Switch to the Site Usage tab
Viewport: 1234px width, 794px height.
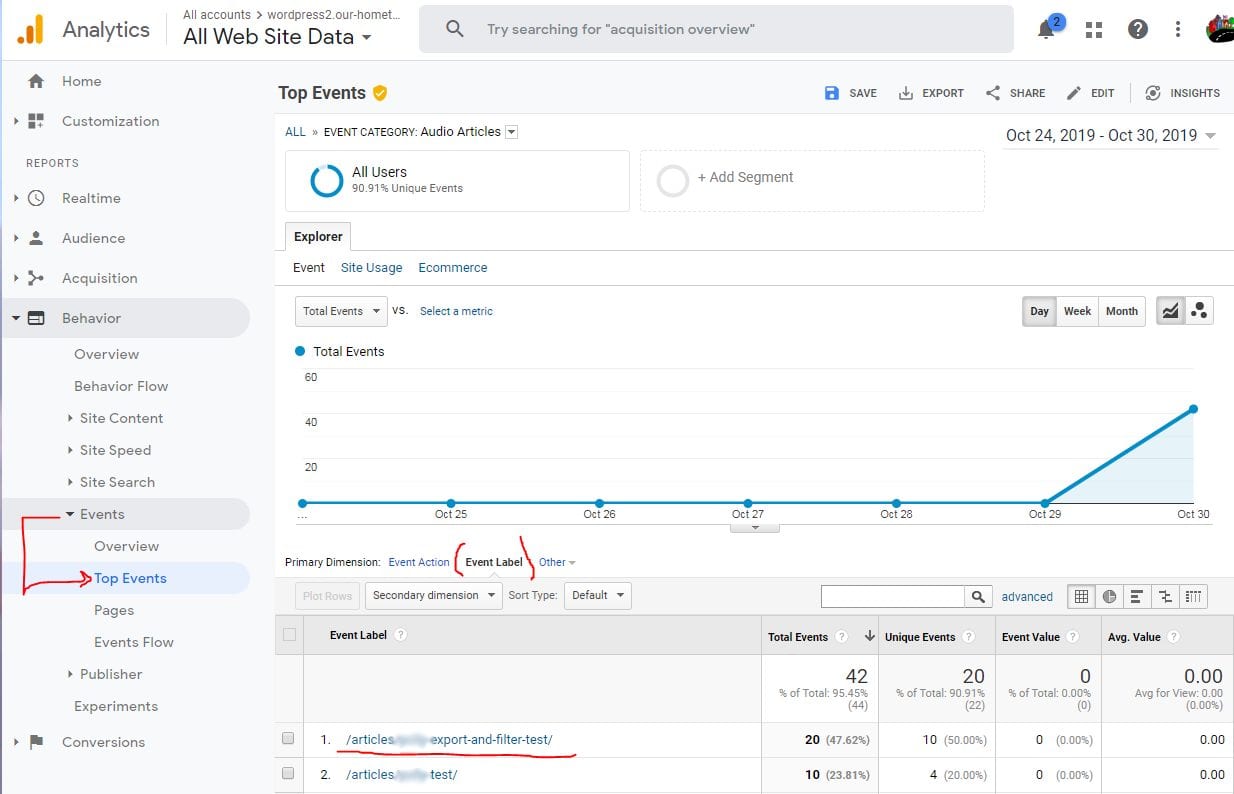click(371, 268)
